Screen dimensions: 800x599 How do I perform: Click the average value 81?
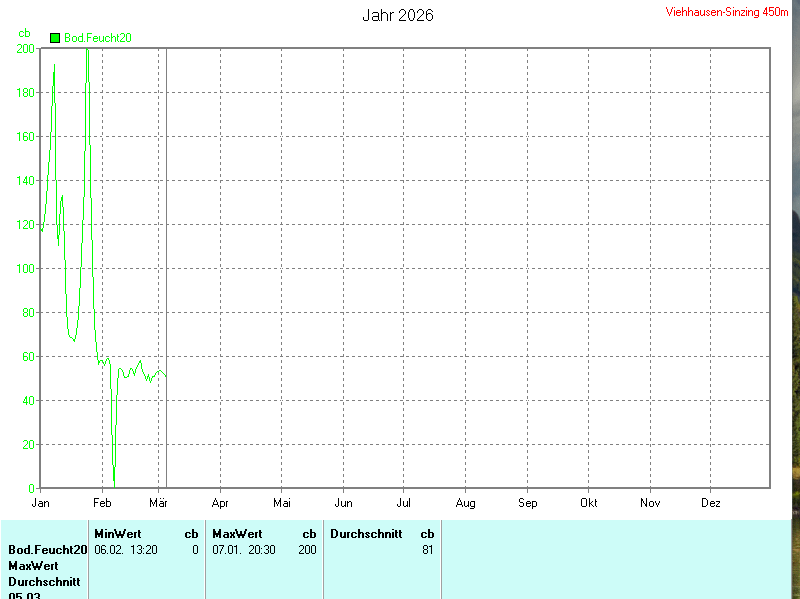coord(427,550)
